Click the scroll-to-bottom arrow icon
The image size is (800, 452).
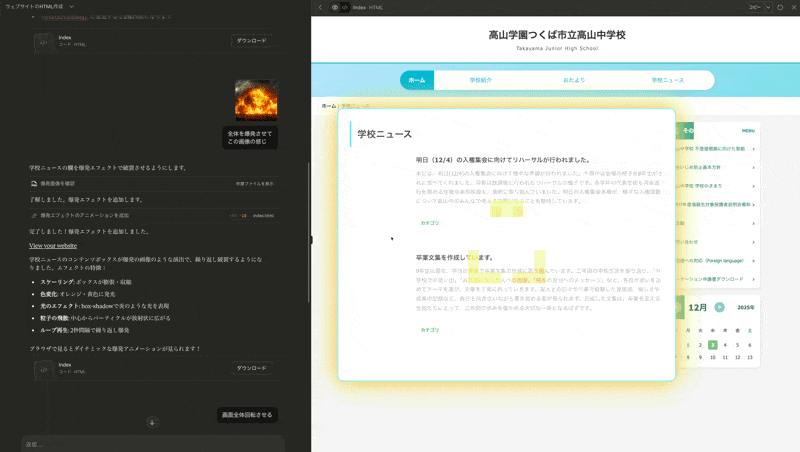[x=152, y=422]
